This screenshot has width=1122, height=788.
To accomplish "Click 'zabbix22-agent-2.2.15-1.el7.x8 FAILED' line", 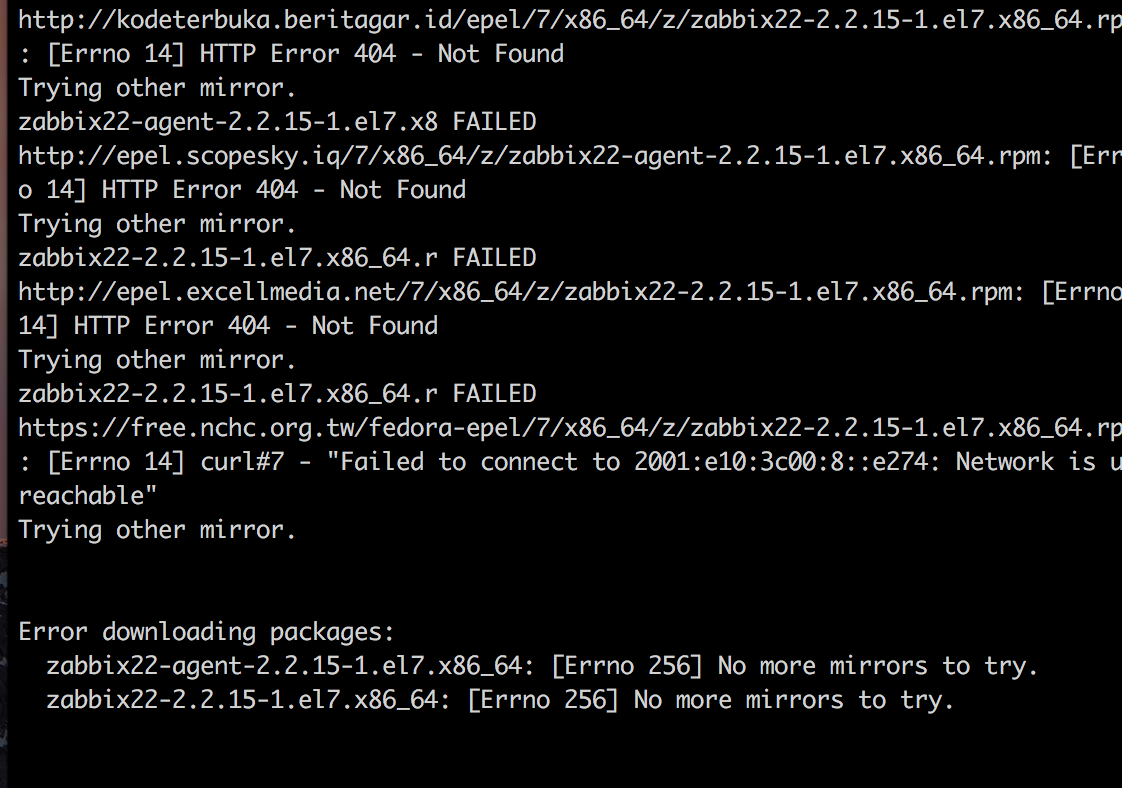I will [277, 122].
